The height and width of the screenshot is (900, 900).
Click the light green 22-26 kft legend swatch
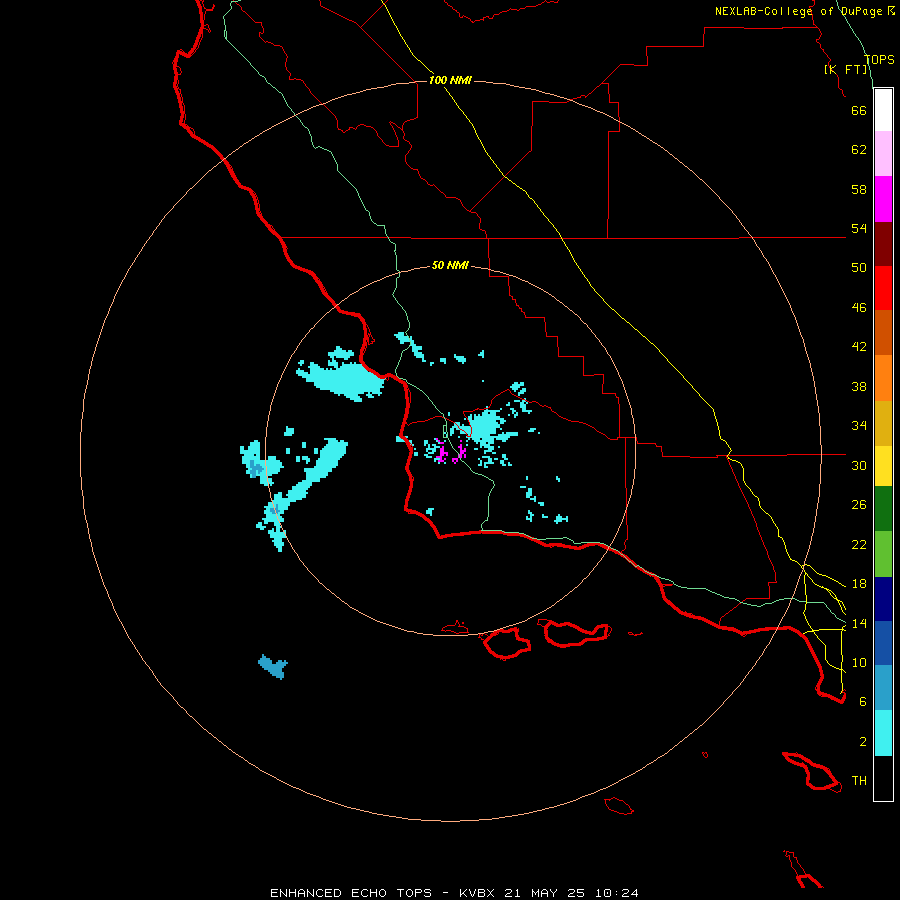coord(883,554)
